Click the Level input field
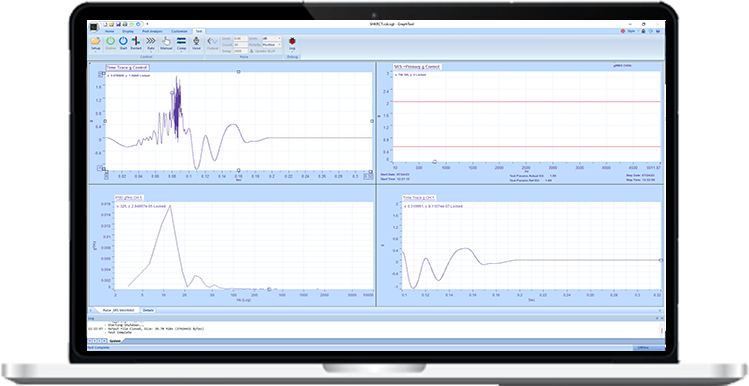The height and width of the screenshot is (386, 749). point(241,38)
